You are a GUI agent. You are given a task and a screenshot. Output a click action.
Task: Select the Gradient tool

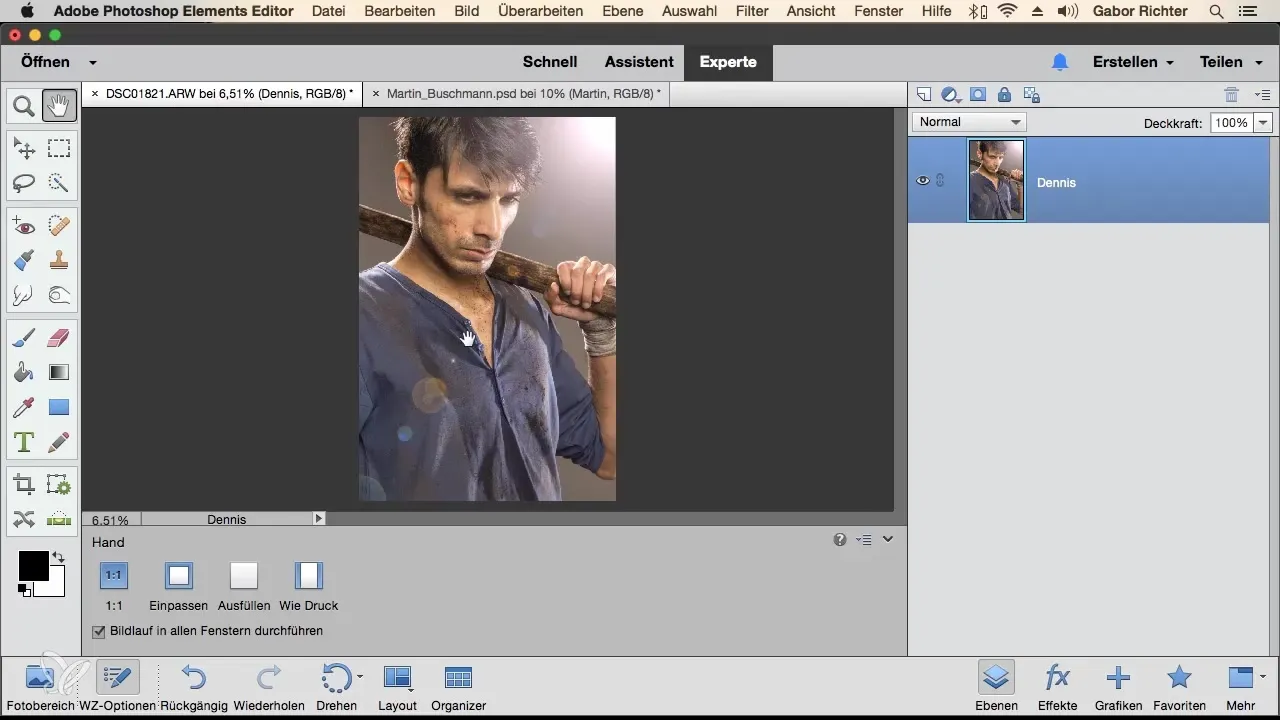coord(59,373)
